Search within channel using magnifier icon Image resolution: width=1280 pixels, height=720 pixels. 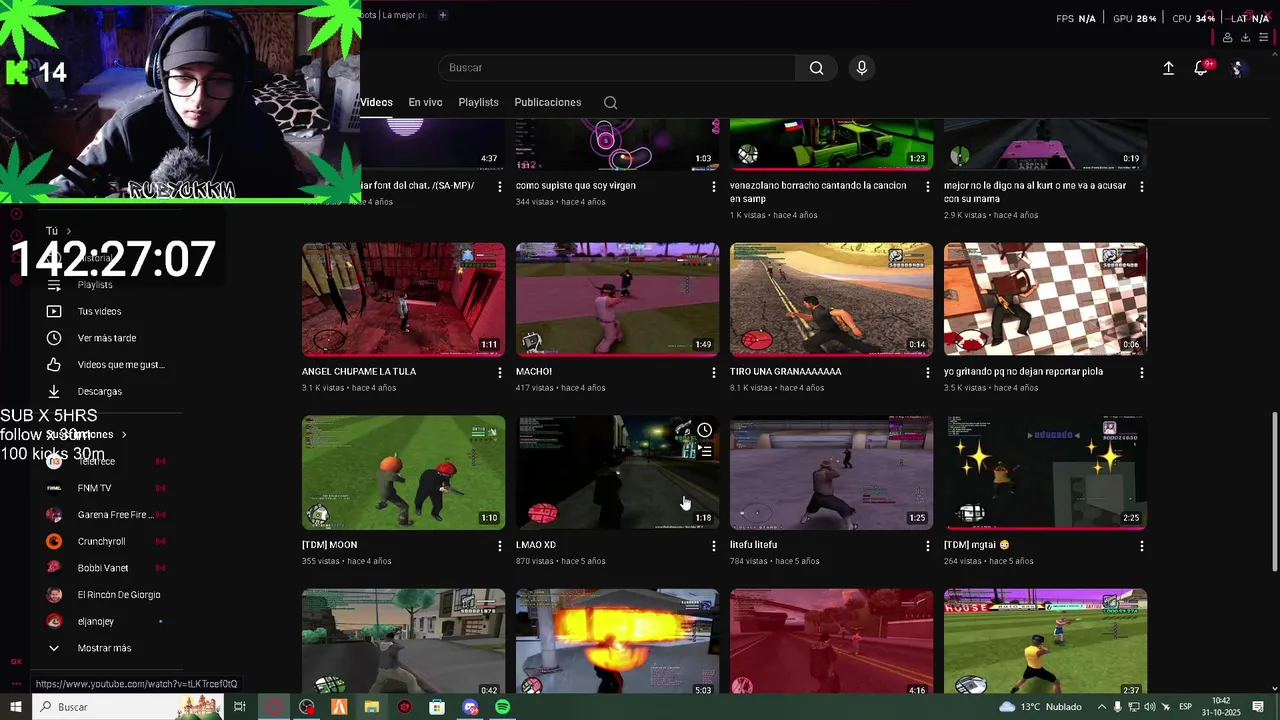[x=610, y=102]
